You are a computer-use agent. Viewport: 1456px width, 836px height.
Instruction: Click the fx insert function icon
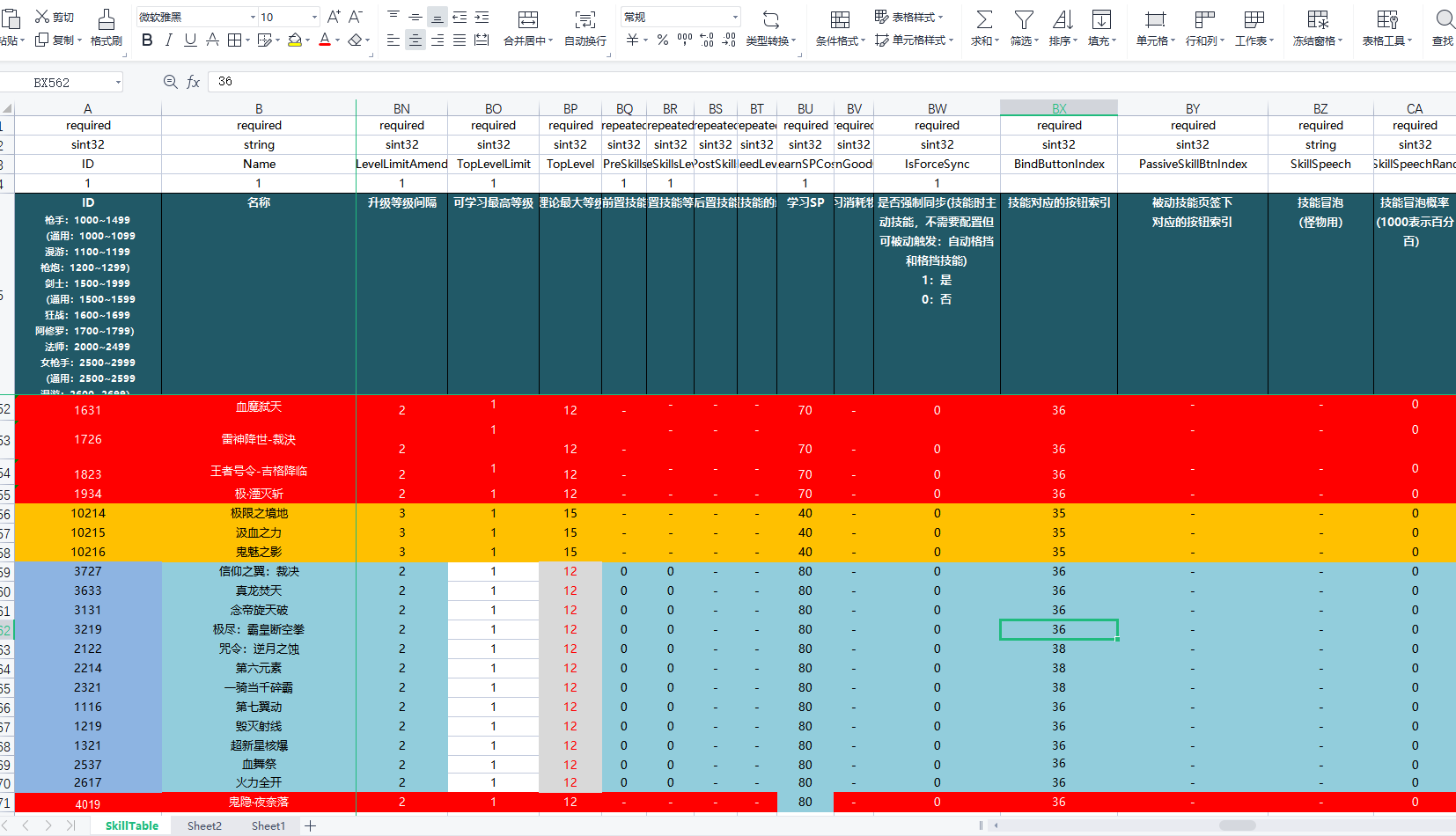click(194, 82)
